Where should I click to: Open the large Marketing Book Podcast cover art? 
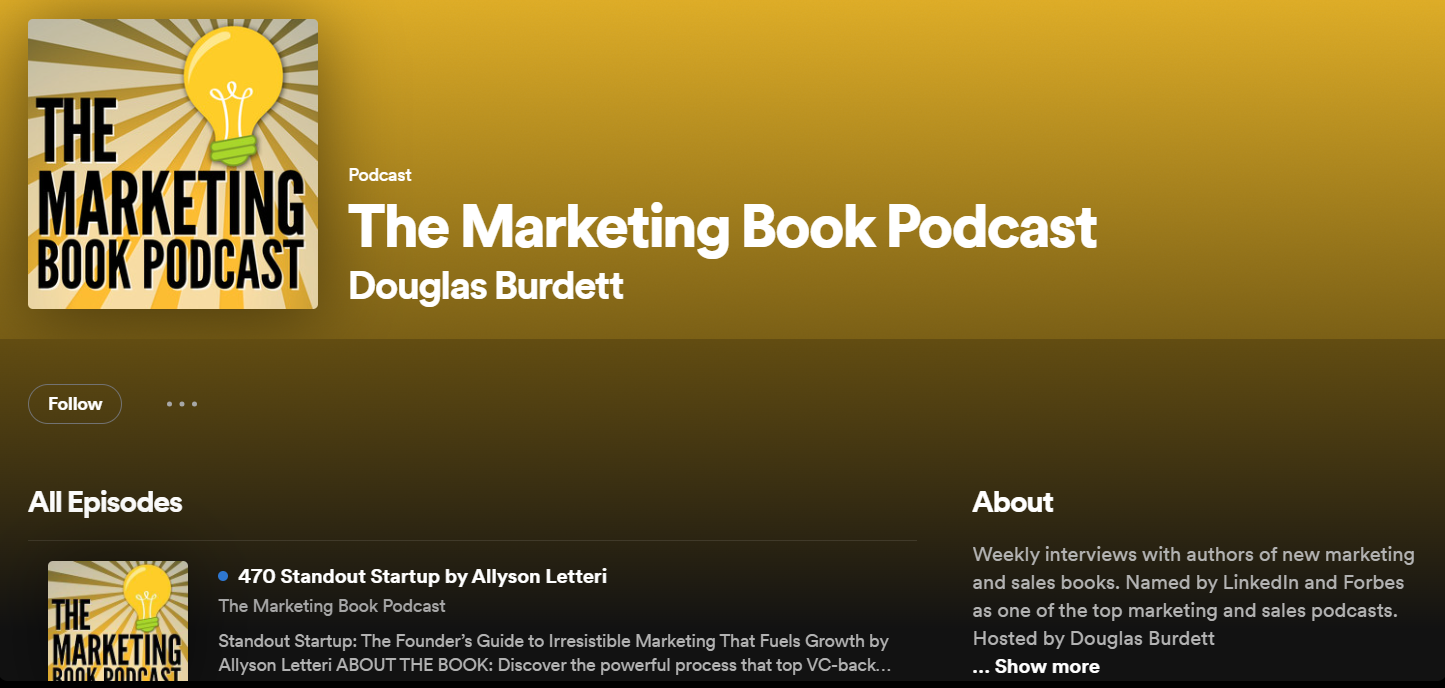pos(173,164)
